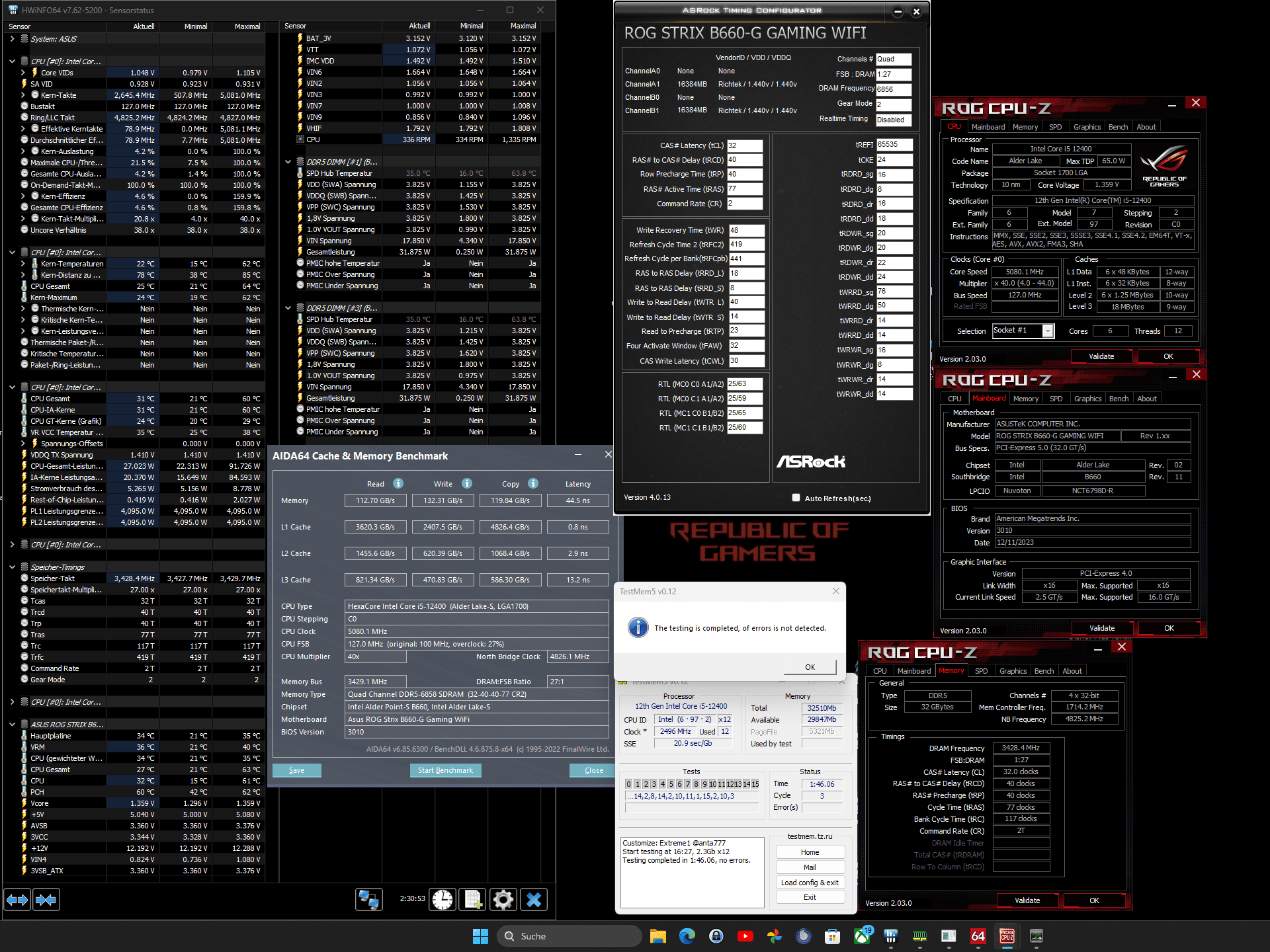
Task: Switch to HWiNFO taskbar icon
Action: [x=891, y=936]
